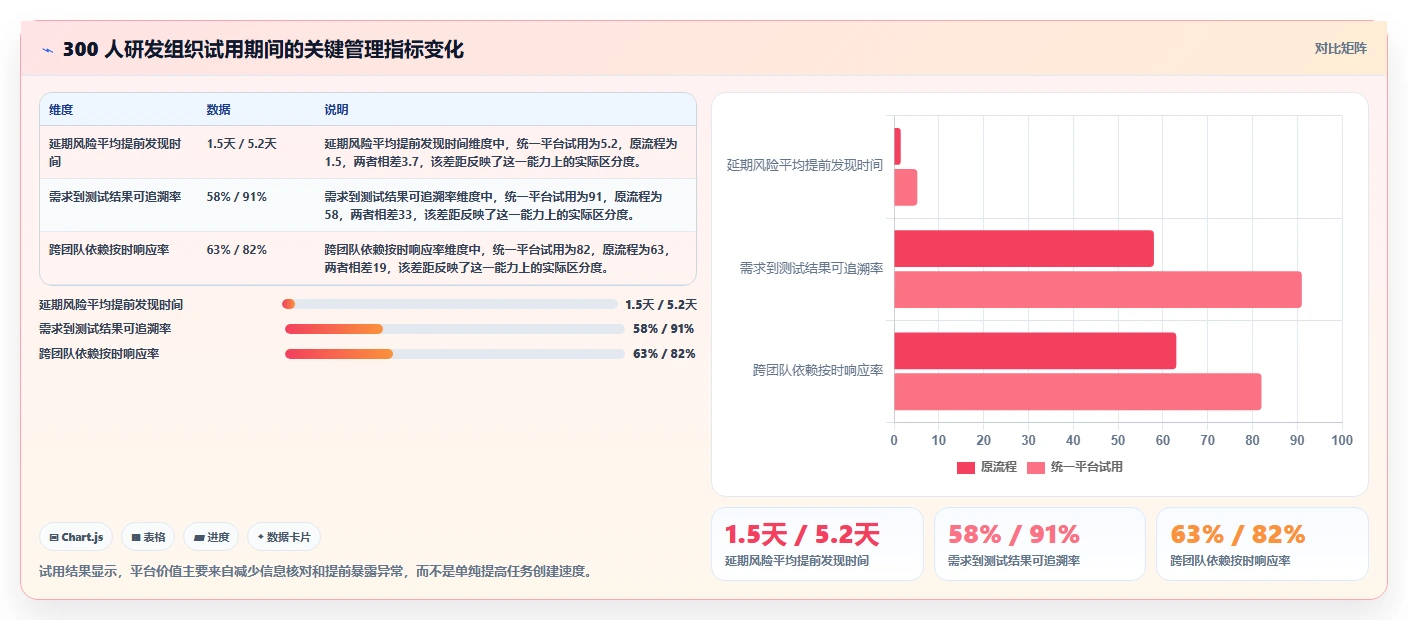Click x-axis tick label 50
1408x620 pixels.
1118,441
